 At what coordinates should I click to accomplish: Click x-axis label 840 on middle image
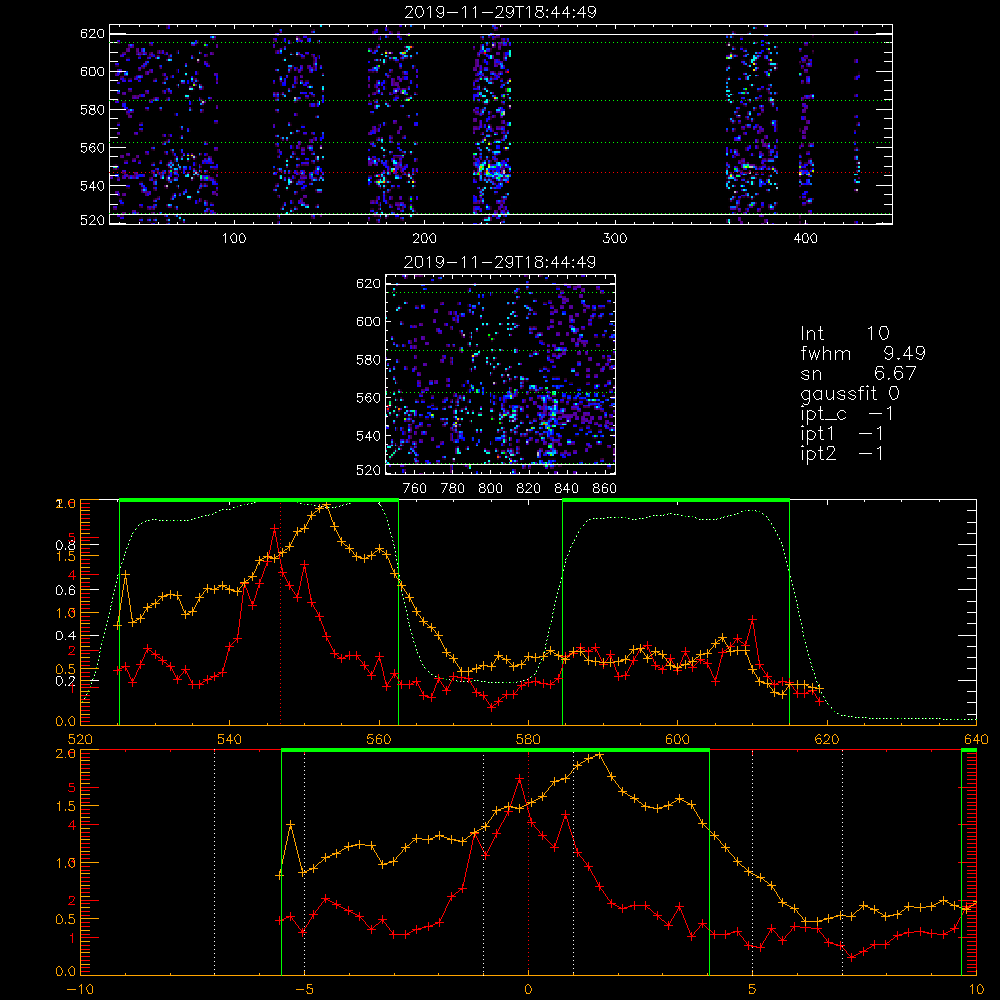coord(566,489)
